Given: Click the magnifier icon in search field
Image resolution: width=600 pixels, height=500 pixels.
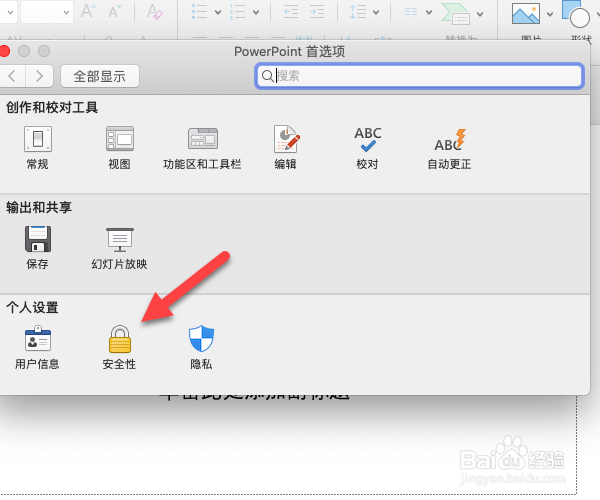Looking at the screenshot, I should pyautogui.click(x=267, y=76).
